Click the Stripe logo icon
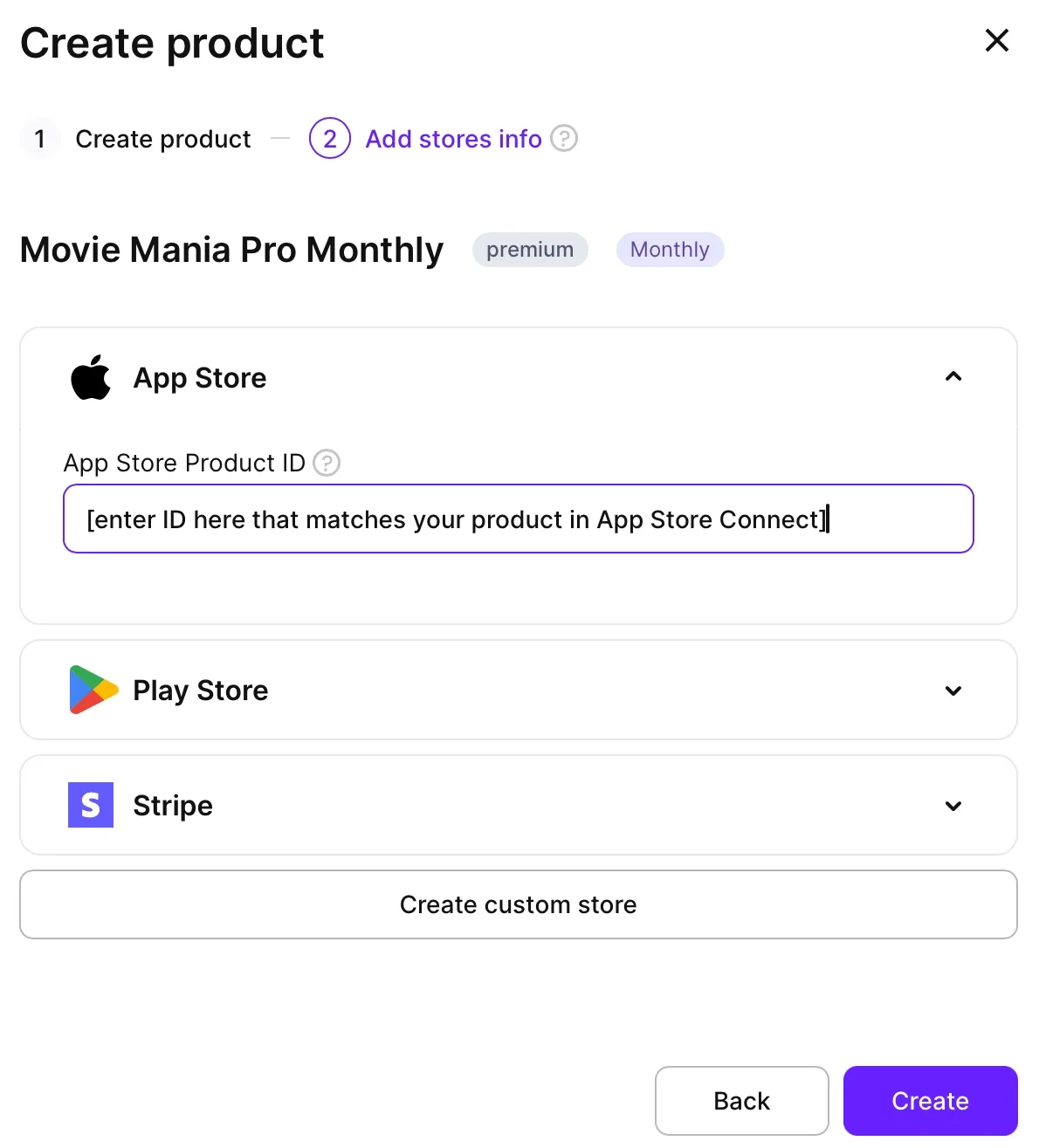The height and width of the screenshot is (1148, 1039). [x=91, y=805]
